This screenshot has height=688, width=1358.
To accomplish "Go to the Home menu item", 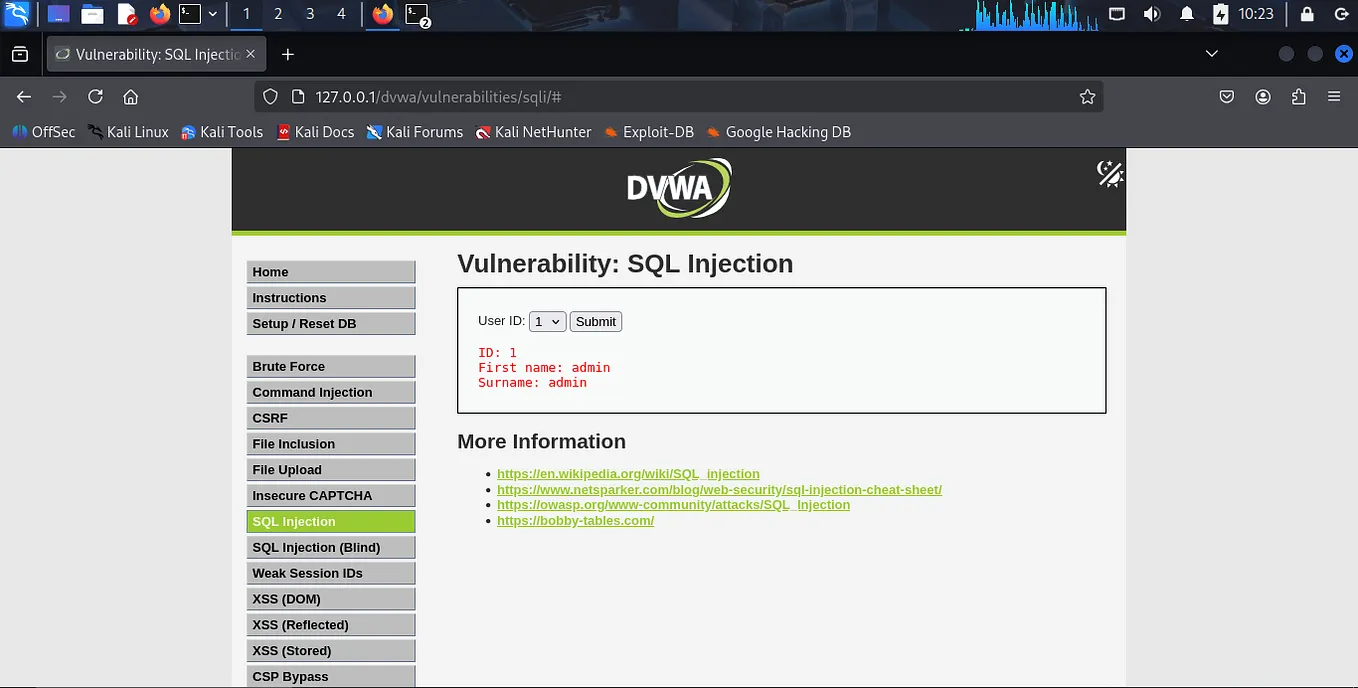I will (x=331, y=272).
